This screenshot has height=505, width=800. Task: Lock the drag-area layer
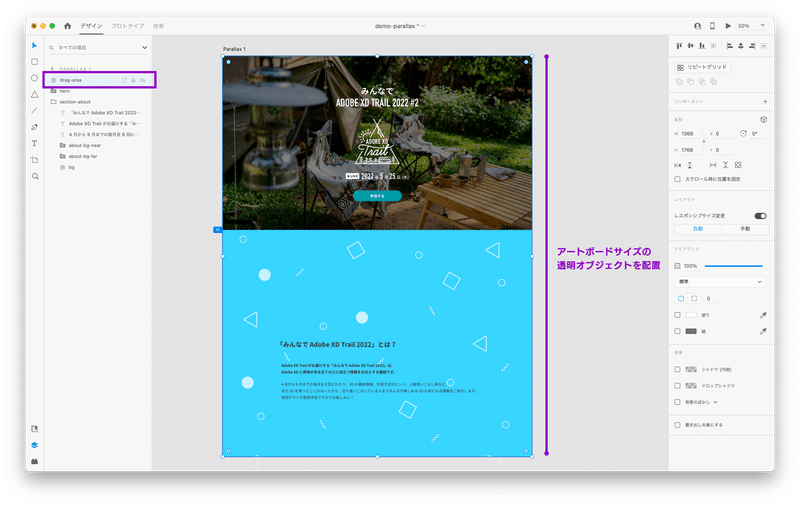pos(134,80)
